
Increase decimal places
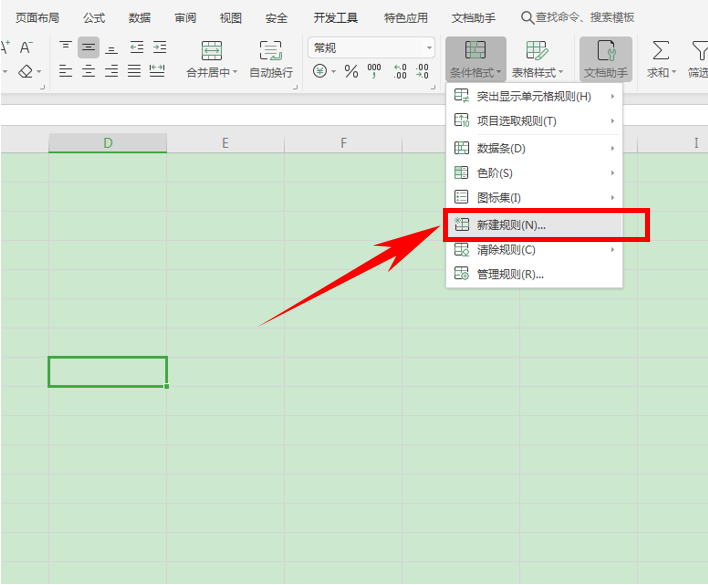(x=400, y=71)
